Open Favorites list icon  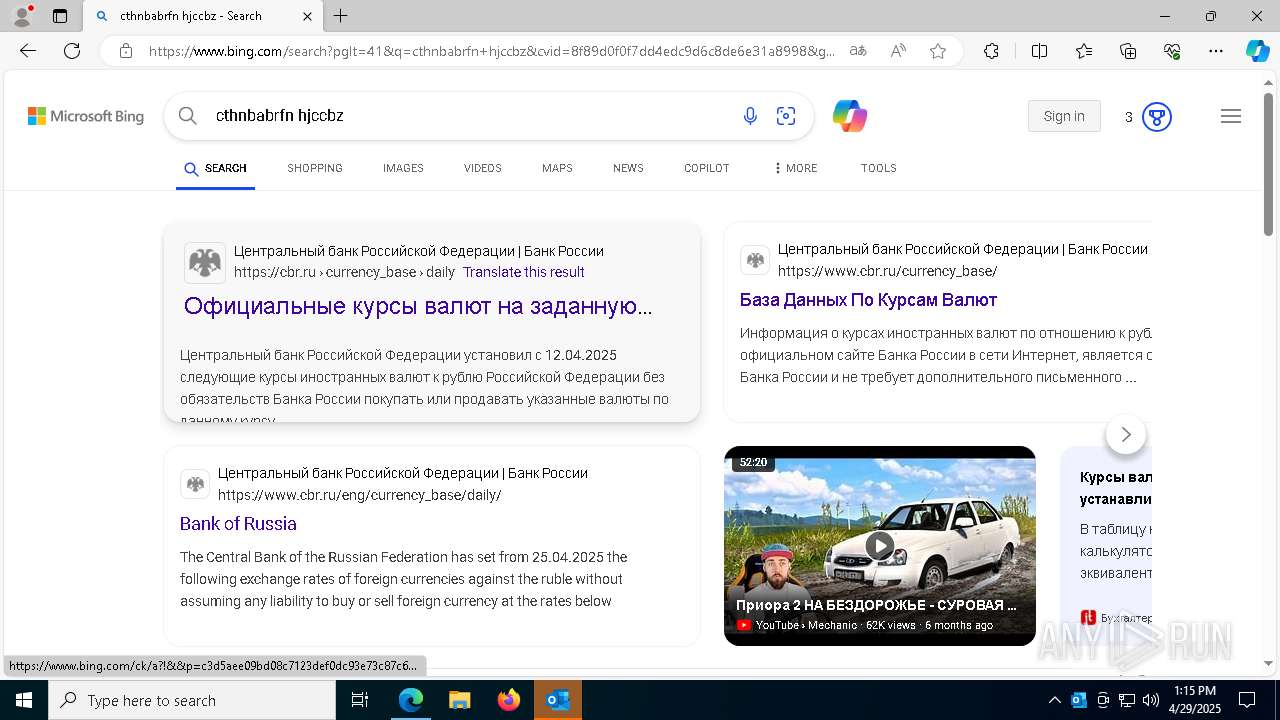click(1084, 51)
